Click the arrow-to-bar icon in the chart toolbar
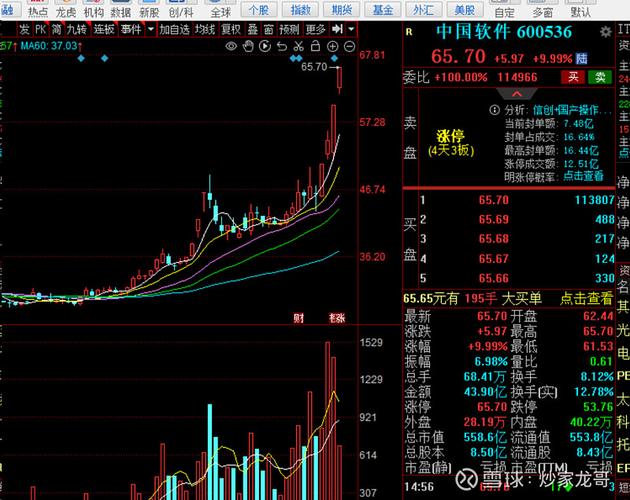Viewport: 630px width, 500px height. click(x=337, y=29)
